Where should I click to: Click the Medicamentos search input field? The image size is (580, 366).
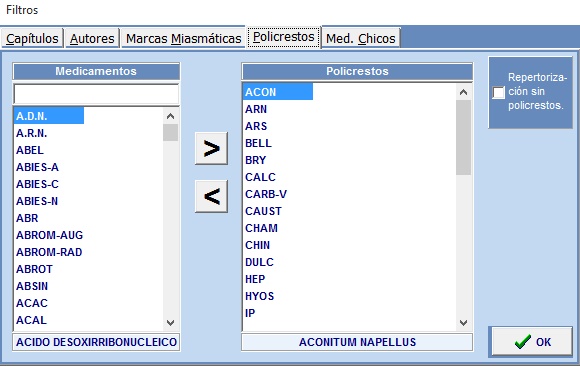(96, 94)
